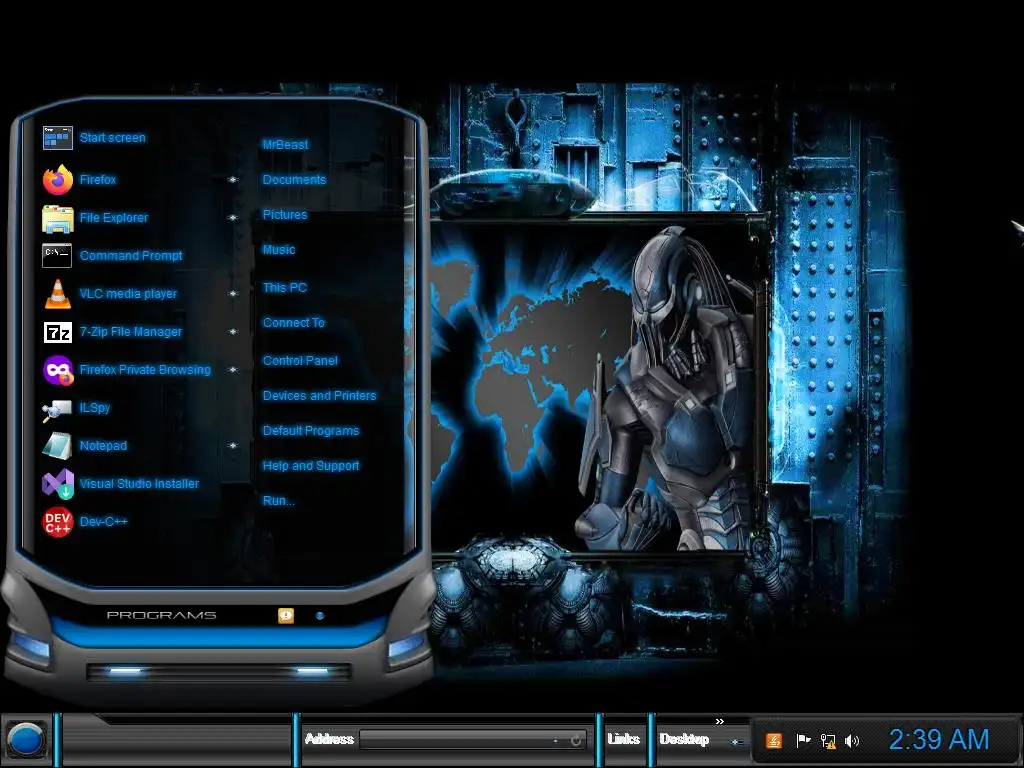Click the Desktop toolbar label
The width and height of the screenshot is (1024, 768).
[x=684, y=739]
